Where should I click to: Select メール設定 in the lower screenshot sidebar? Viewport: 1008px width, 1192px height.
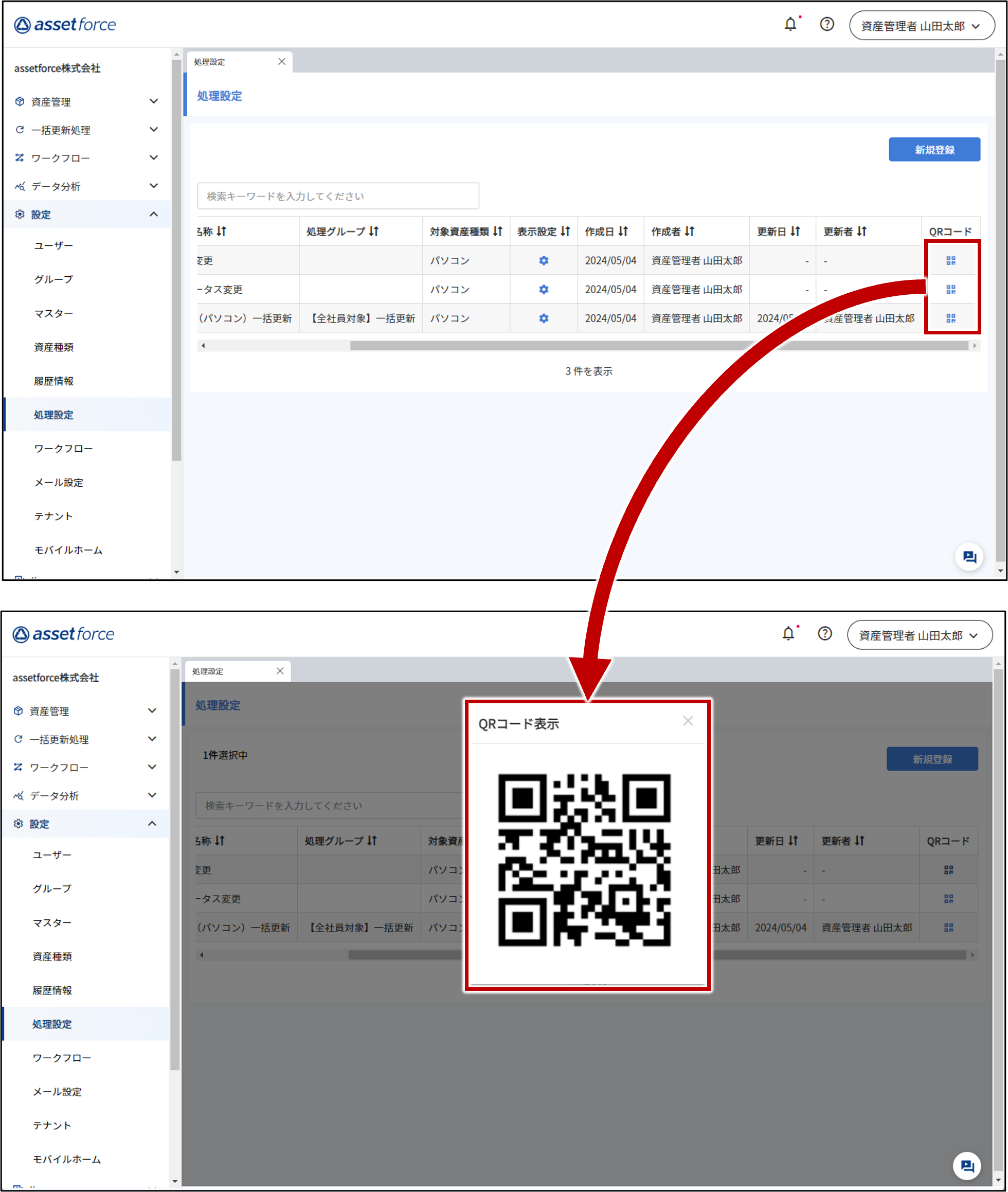pyautogui.click(x=57, y=1092)
